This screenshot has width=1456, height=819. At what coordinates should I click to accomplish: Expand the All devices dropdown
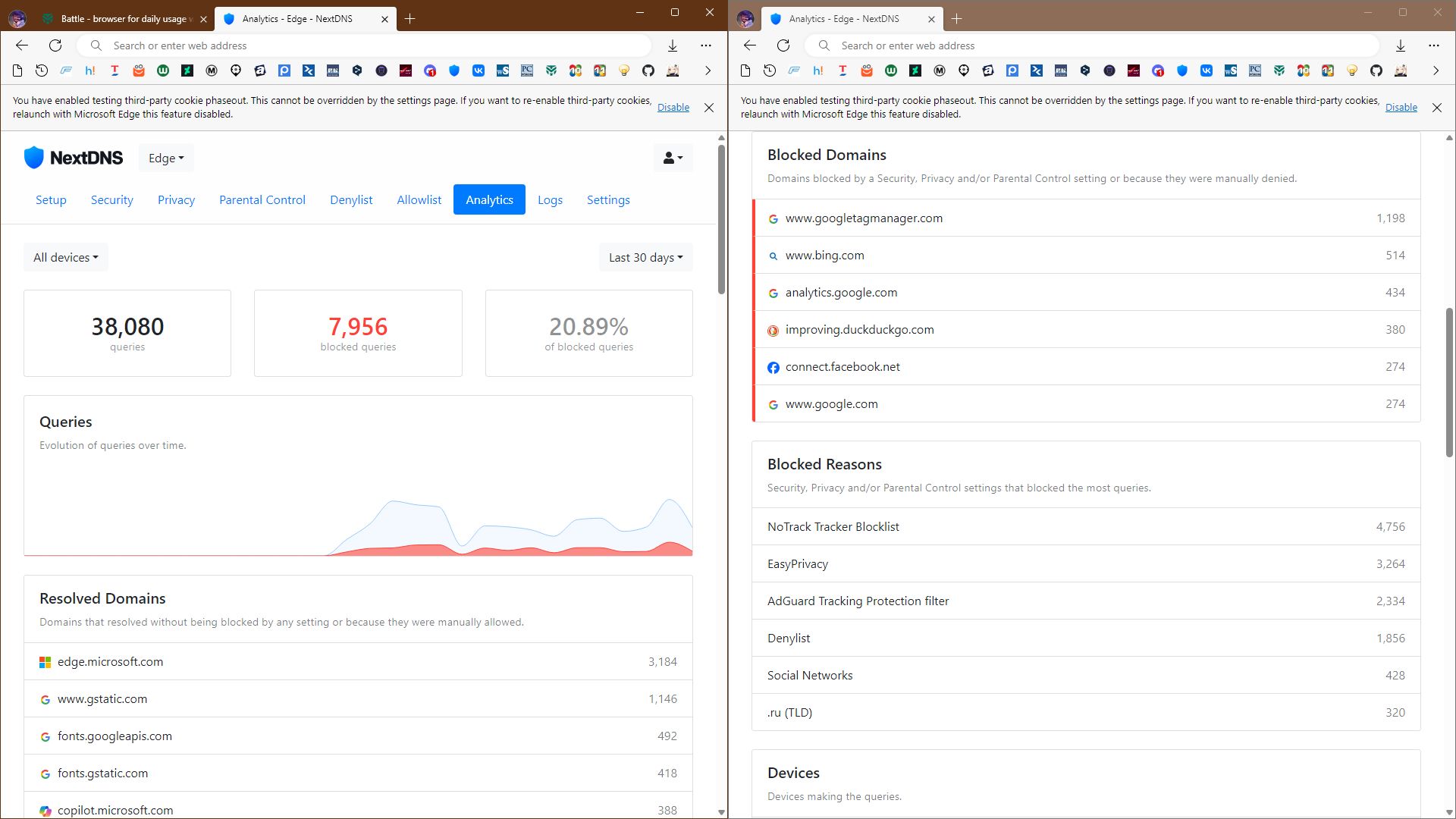pos(66,258)
